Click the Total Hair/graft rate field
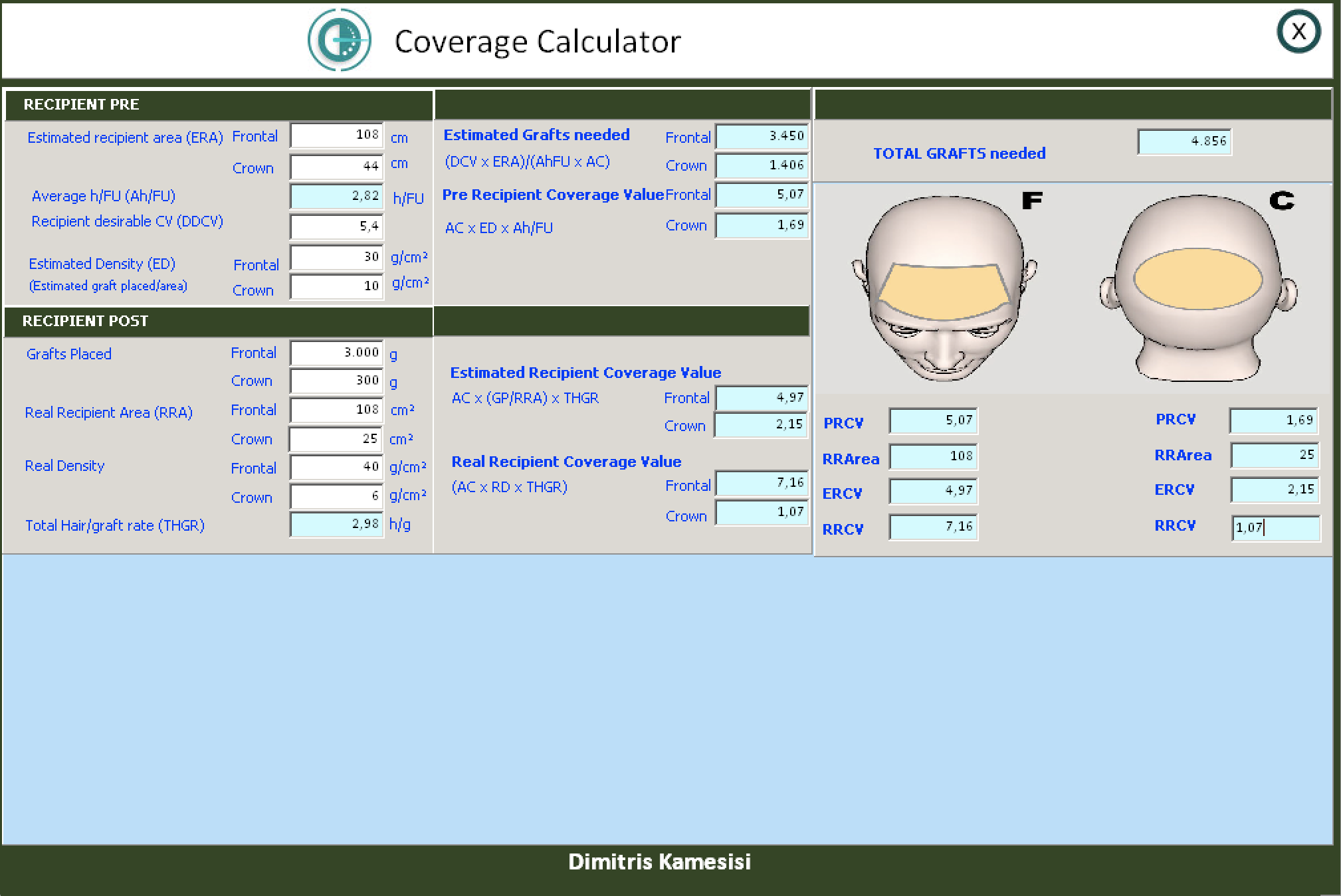 [x=337, y=524]
